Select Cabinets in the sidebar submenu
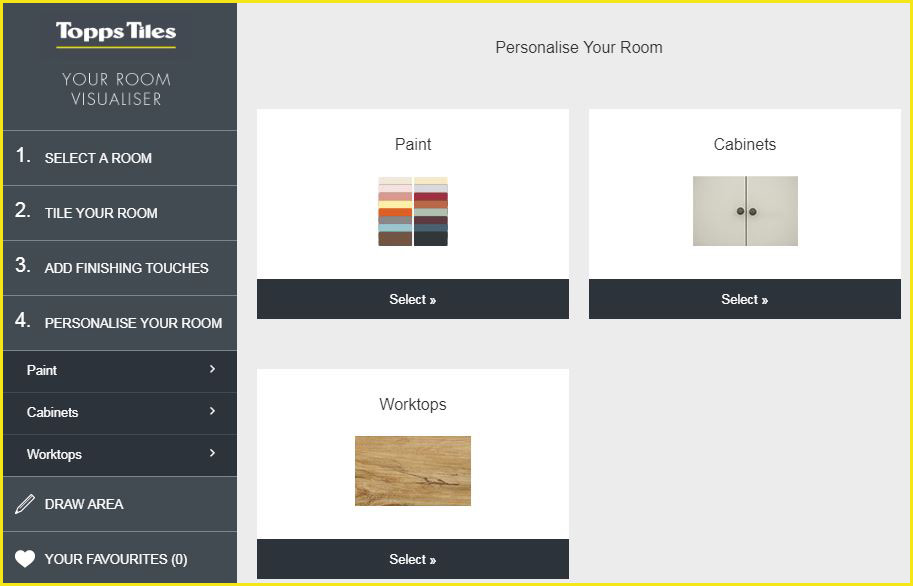Image resolution: width=913 pixels, height=586 pixels. pos(120,412)
